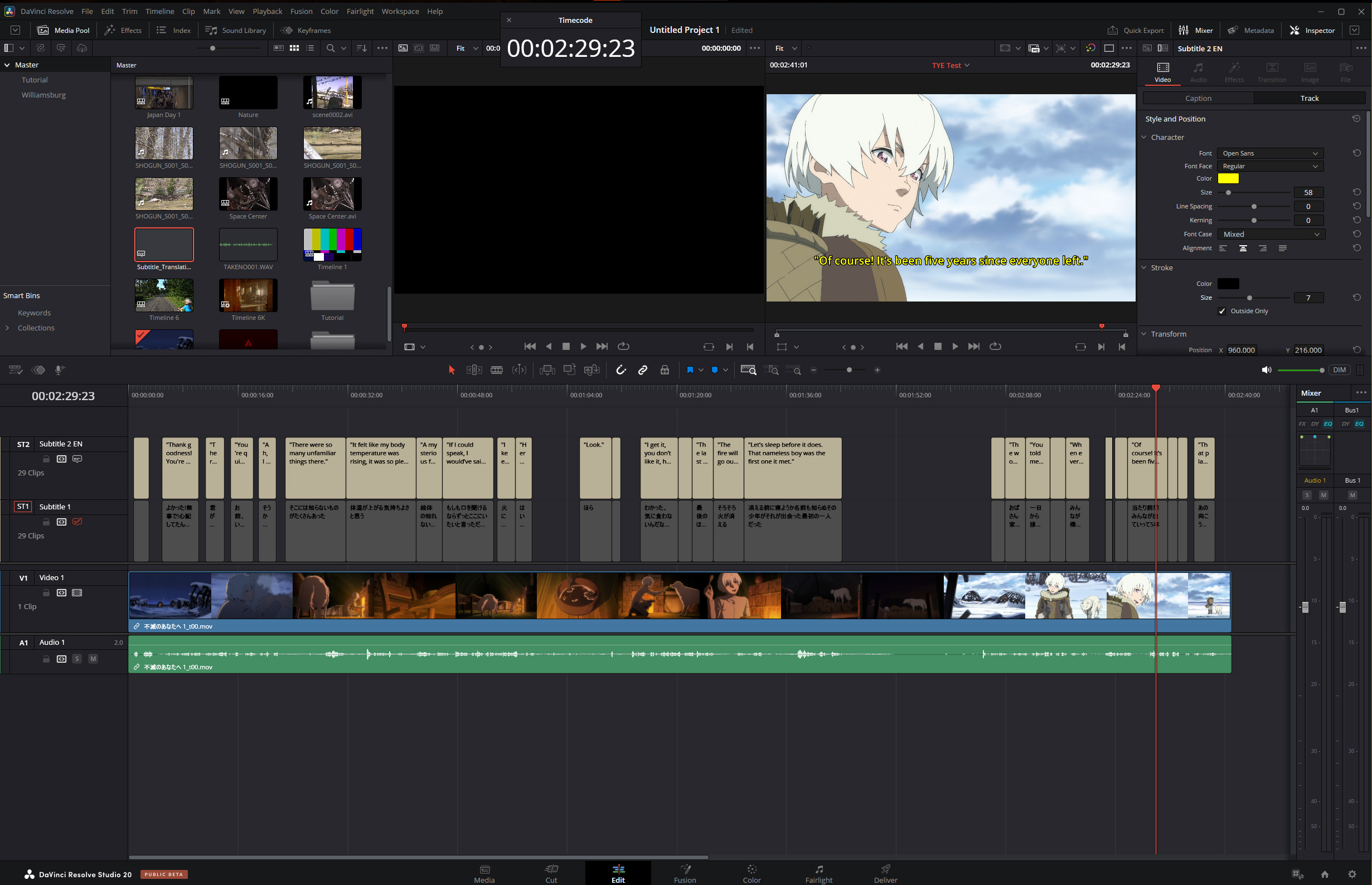Image resolution: width=1372 pixels, height=885 pixels.
Task: Collapse the Master bin tree
Action: point(7,65)
